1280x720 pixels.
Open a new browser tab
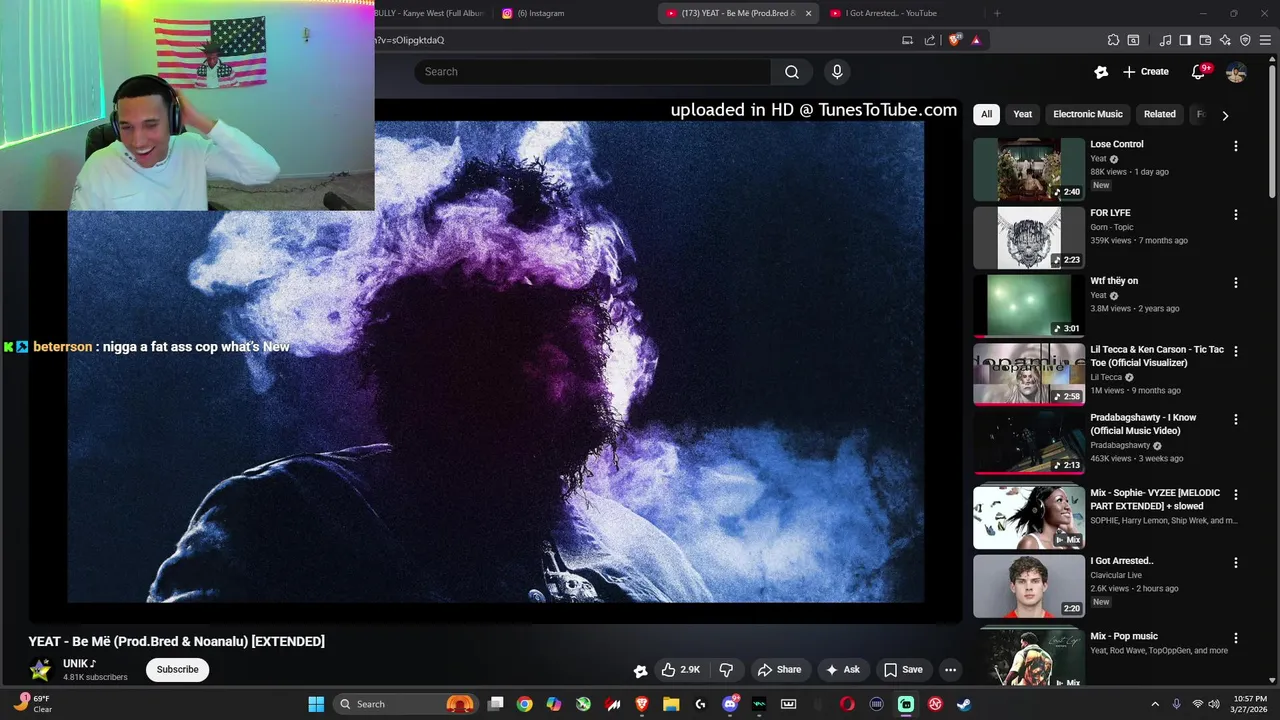pos(997,13)
